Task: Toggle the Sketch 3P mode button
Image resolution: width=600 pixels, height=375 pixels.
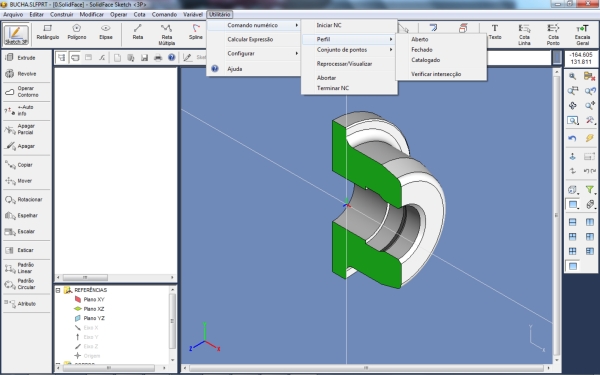Action: point(16,34)
